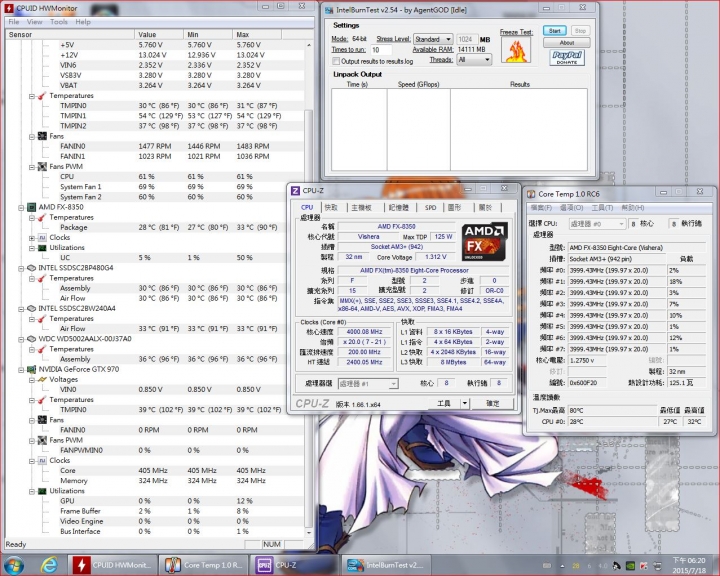720x576 pixels.
Task: Select the Package temperature row under FX-8350
Action: point(155,227)
